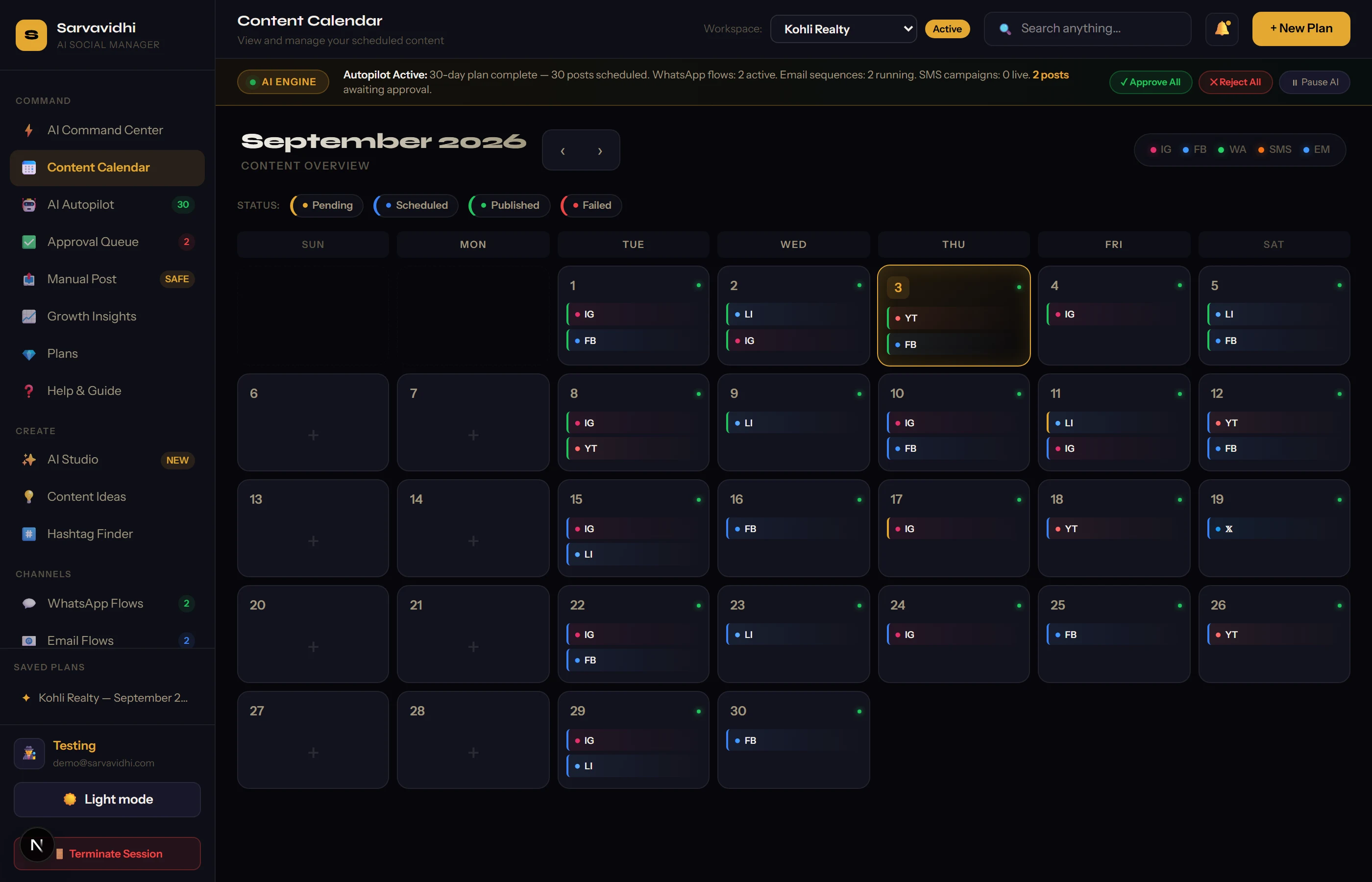Click the Sarvavidhi S logo icon

pos(31,35)
